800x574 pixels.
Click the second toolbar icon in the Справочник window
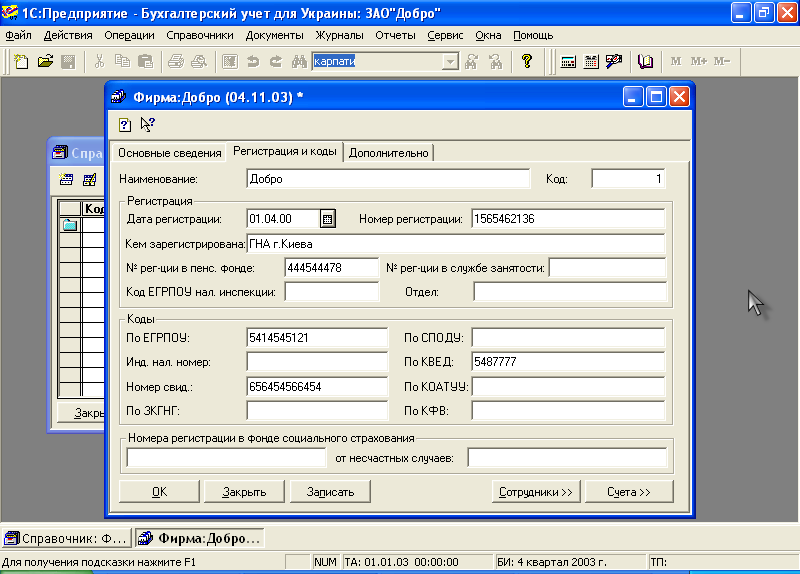pyautogui.click(x=90, y=179)
